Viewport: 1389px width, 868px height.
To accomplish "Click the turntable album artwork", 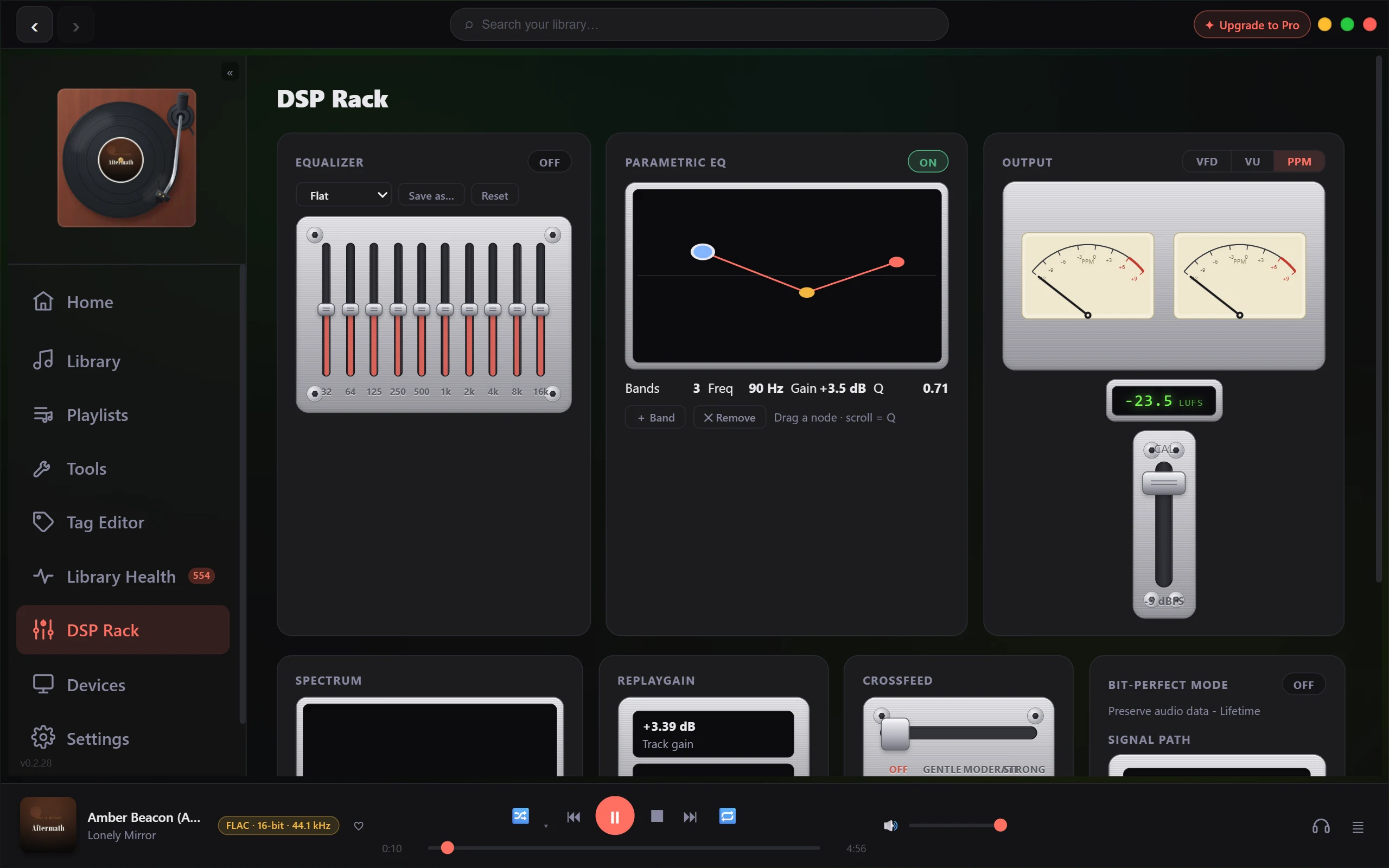I will (x=126, y=157).
